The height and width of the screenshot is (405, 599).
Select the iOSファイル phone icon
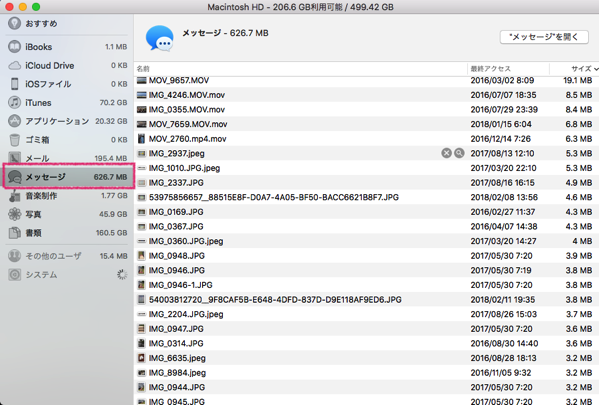point(15,84)
